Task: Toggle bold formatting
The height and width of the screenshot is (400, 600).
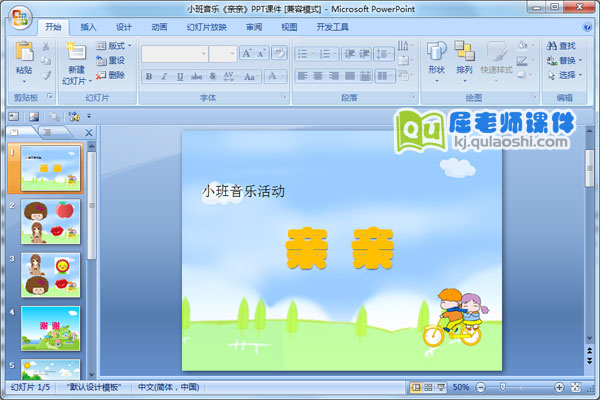Action: click(149, 77)
